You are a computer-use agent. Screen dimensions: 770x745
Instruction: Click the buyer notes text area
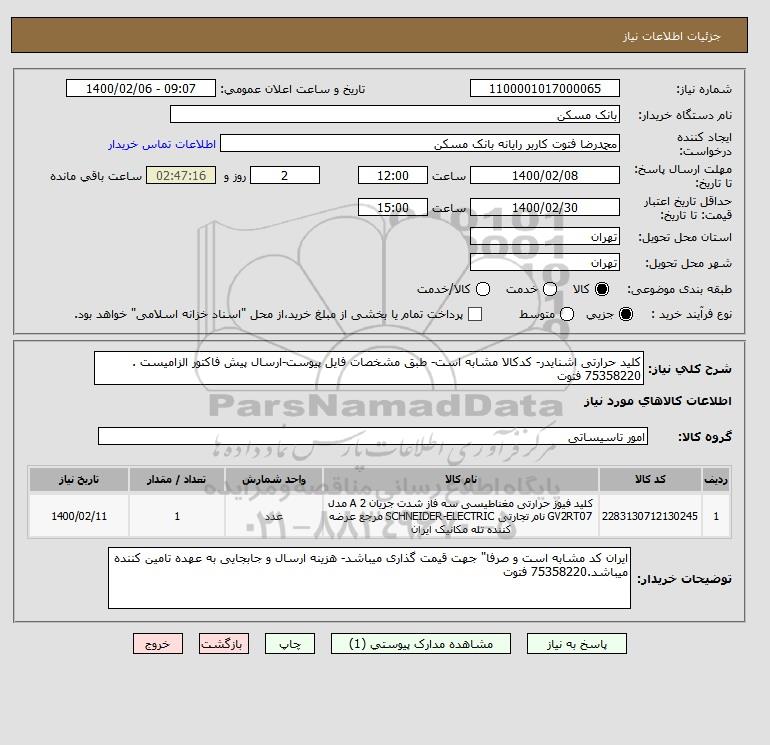coord(369,578)
